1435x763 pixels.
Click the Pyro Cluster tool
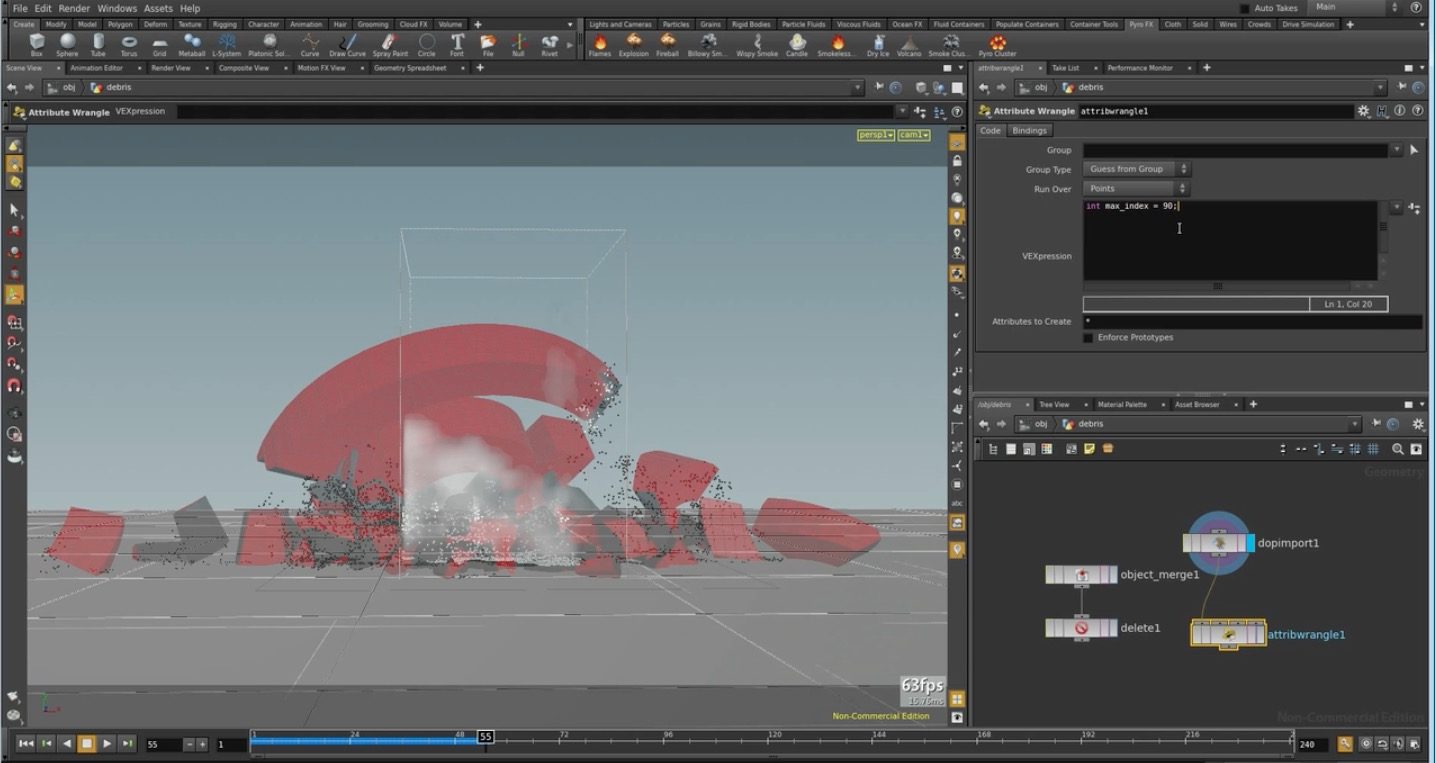tap(998, 45)
